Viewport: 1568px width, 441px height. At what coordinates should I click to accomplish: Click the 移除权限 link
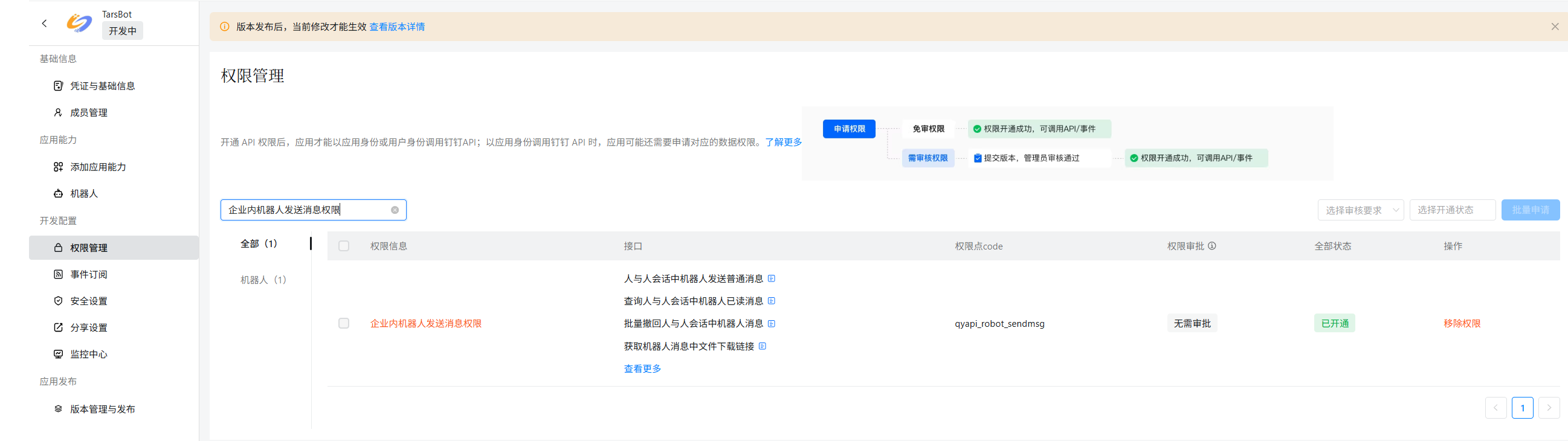1462,324
